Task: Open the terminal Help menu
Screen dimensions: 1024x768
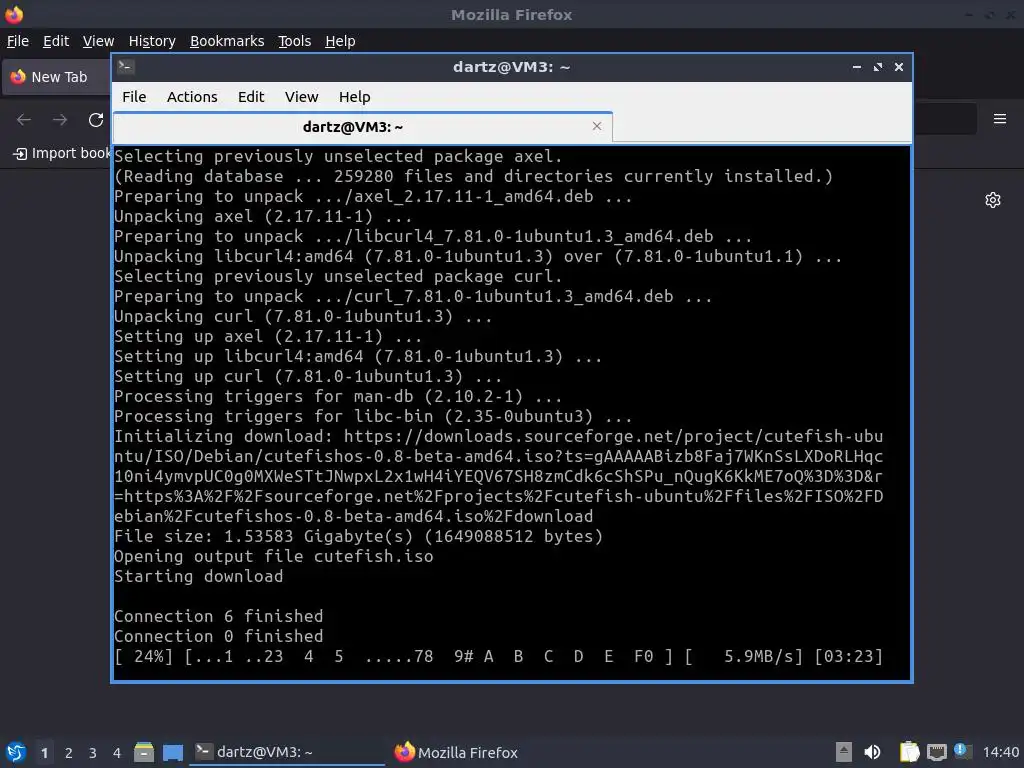Action: click(x=355, y=97)
